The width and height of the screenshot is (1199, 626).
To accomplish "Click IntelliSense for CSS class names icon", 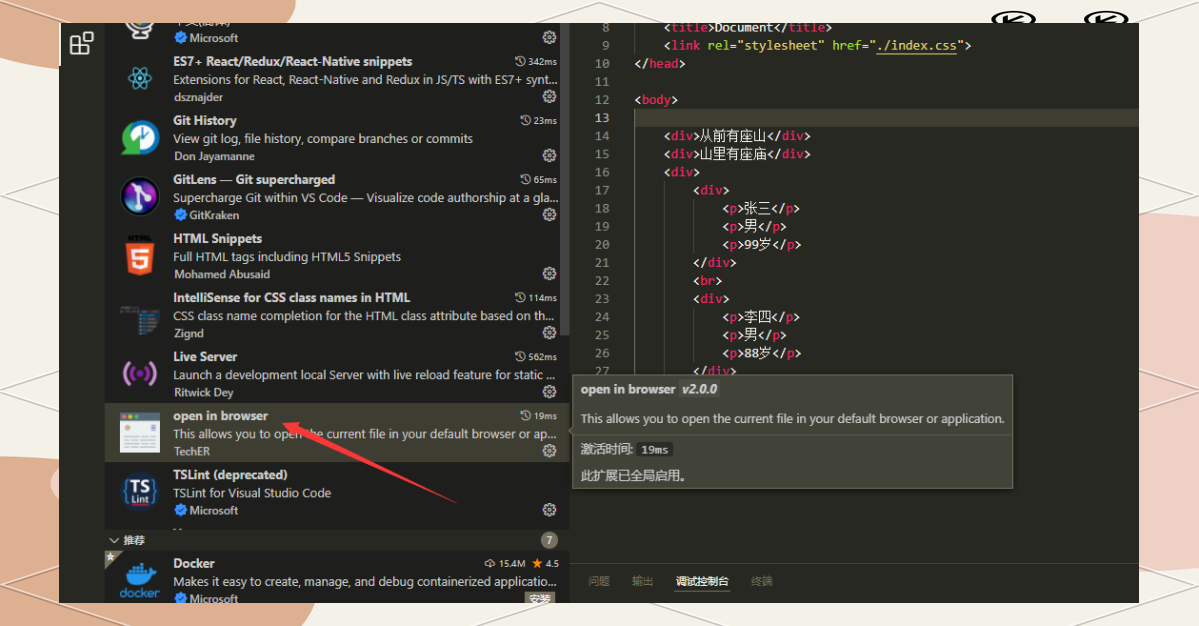I will click(139, 319).
